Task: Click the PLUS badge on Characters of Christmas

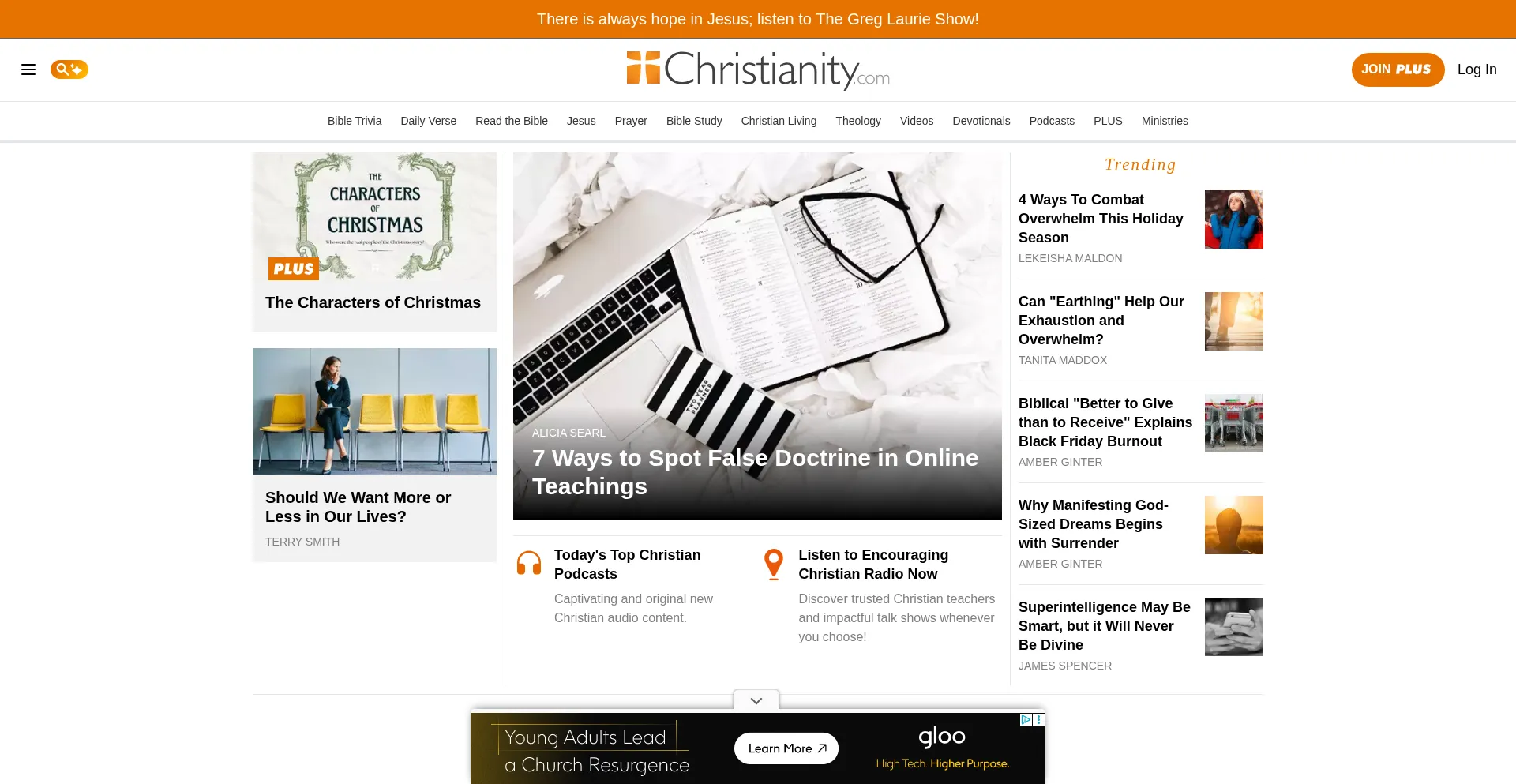Action: [294, 268]
